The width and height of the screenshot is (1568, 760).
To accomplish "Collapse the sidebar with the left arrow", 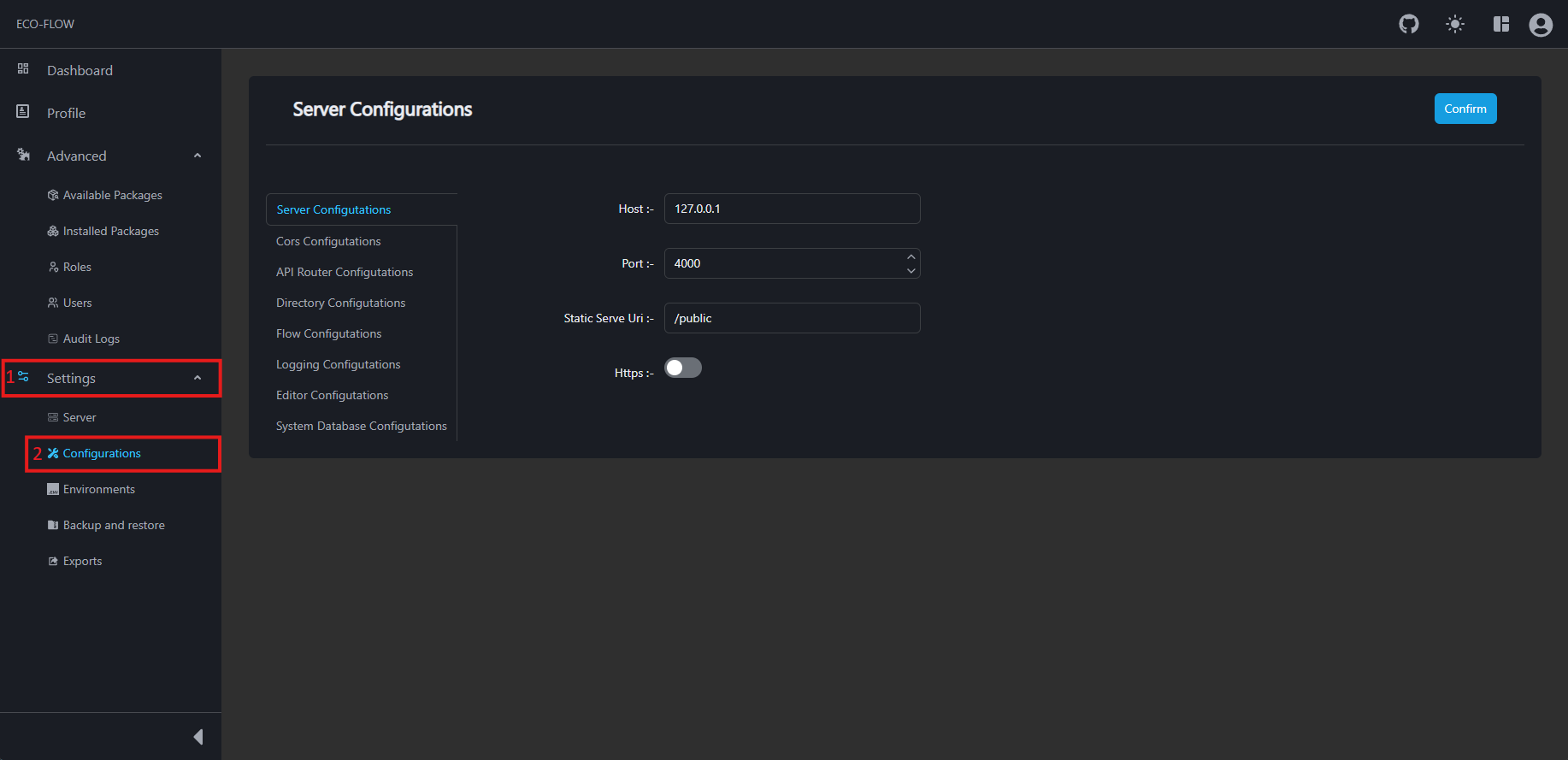I will point(198,737).
